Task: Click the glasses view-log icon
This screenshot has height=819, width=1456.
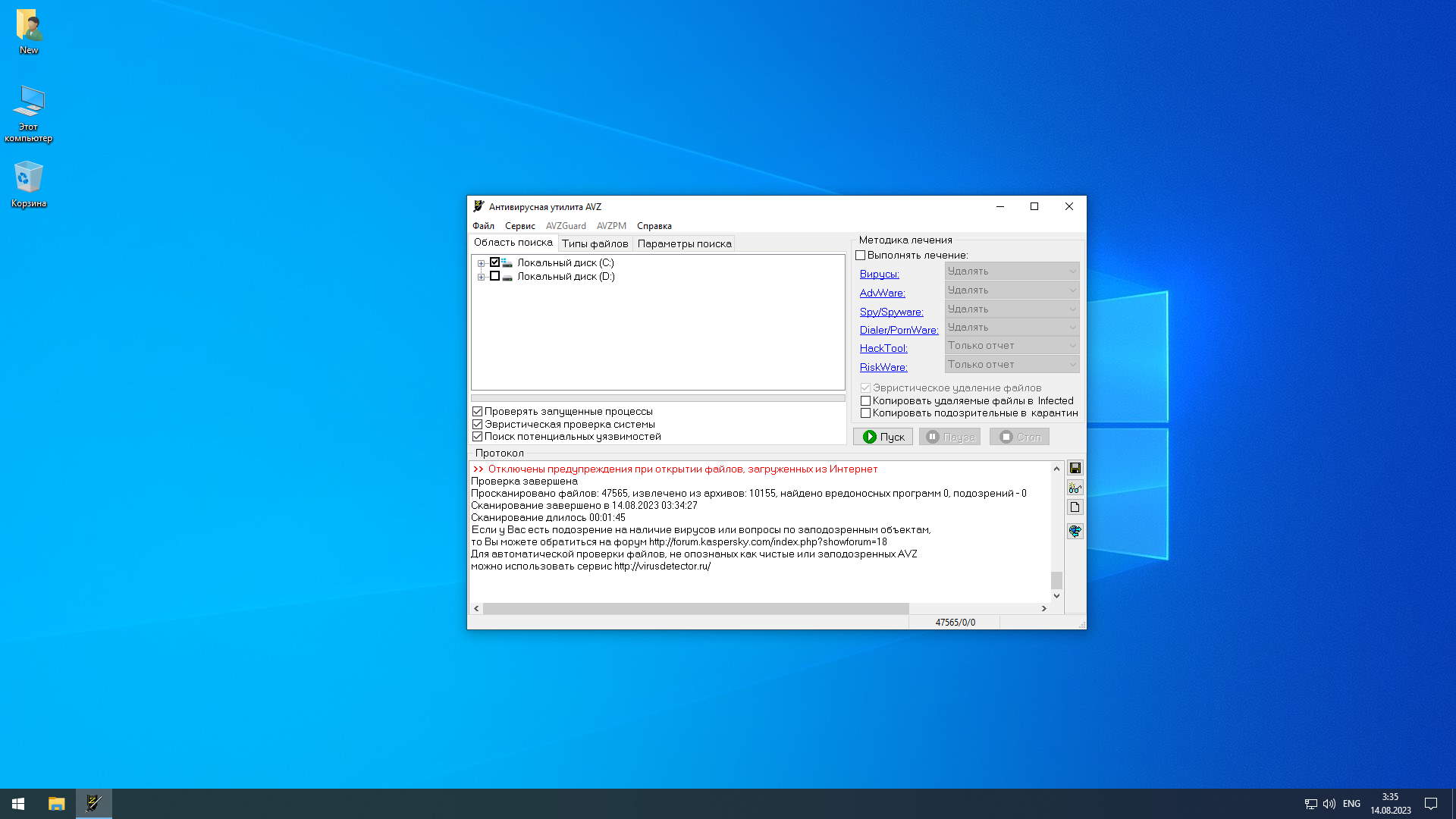Action: point(1075,488)
